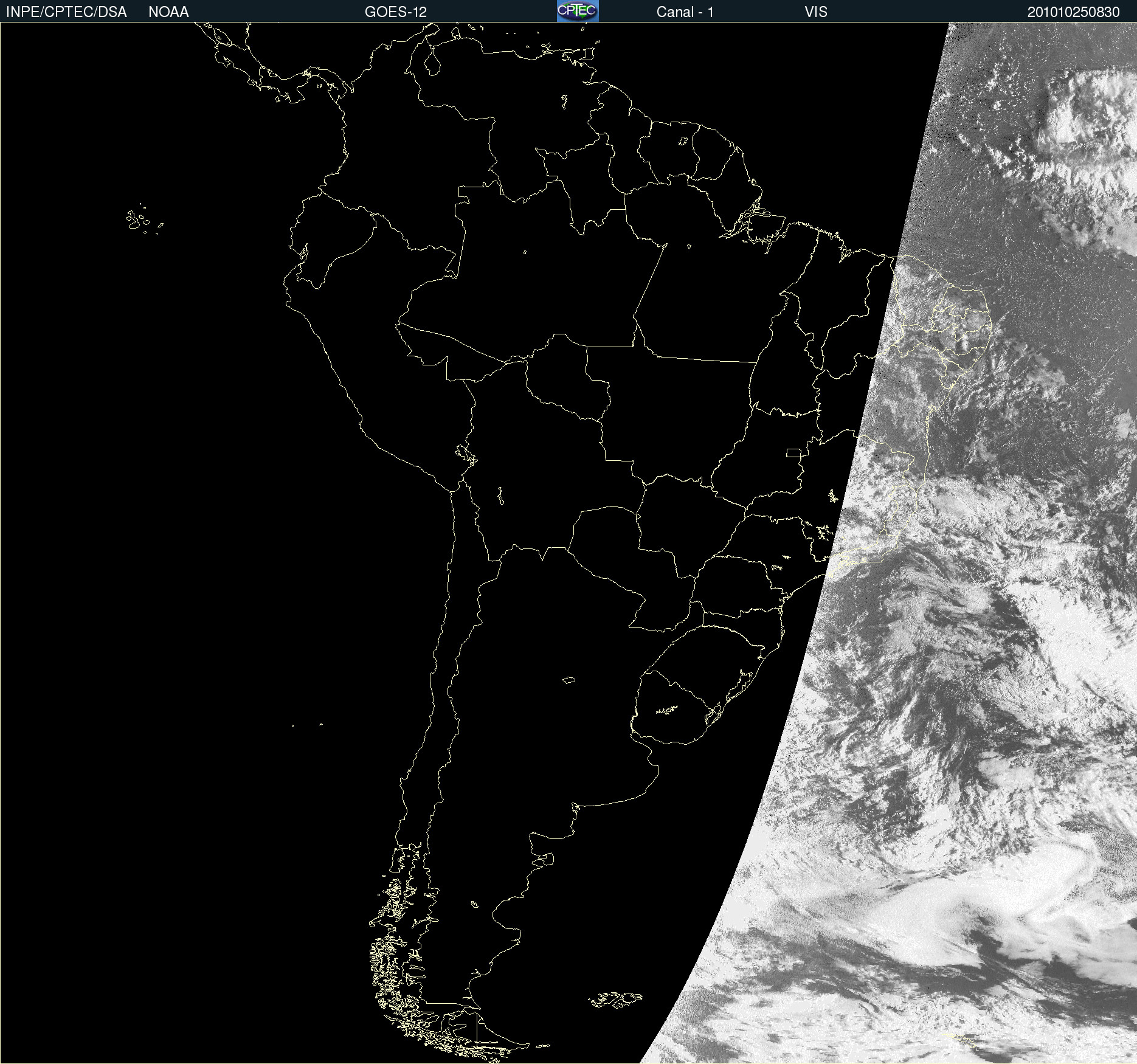Viewport: 1137px width, 1064px height.
Task: Select the GOES-12 satellite label
Action: click(x=396, y=12)
